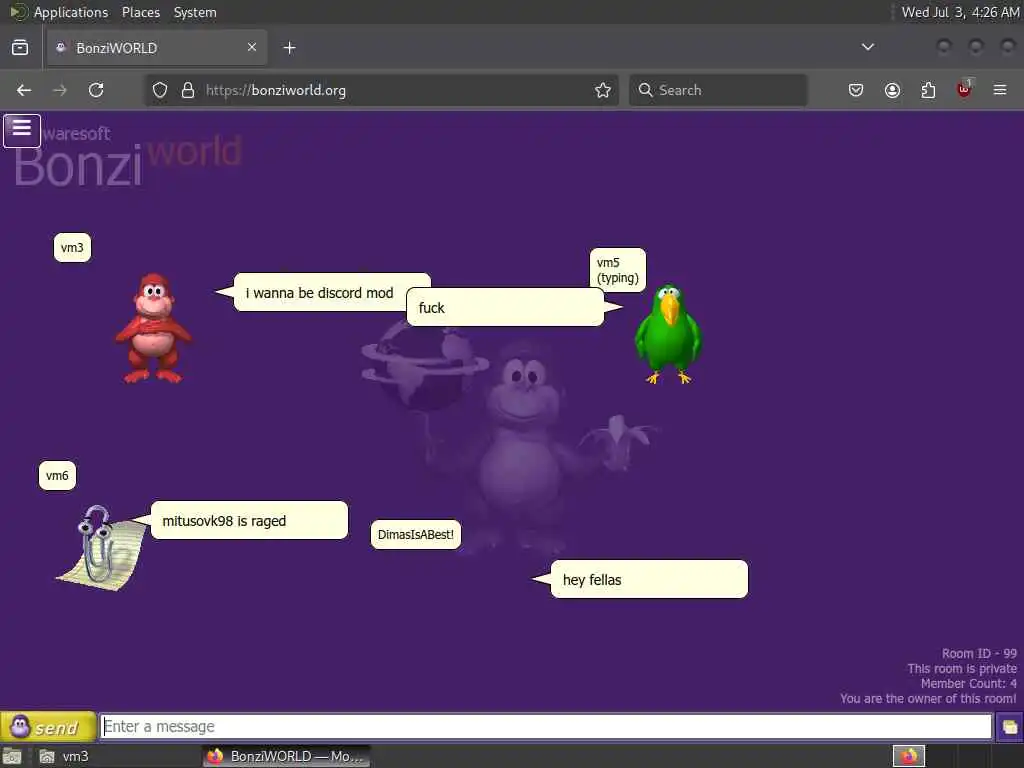
Task: Focus the Enter a message field
Action: (546, 726)
